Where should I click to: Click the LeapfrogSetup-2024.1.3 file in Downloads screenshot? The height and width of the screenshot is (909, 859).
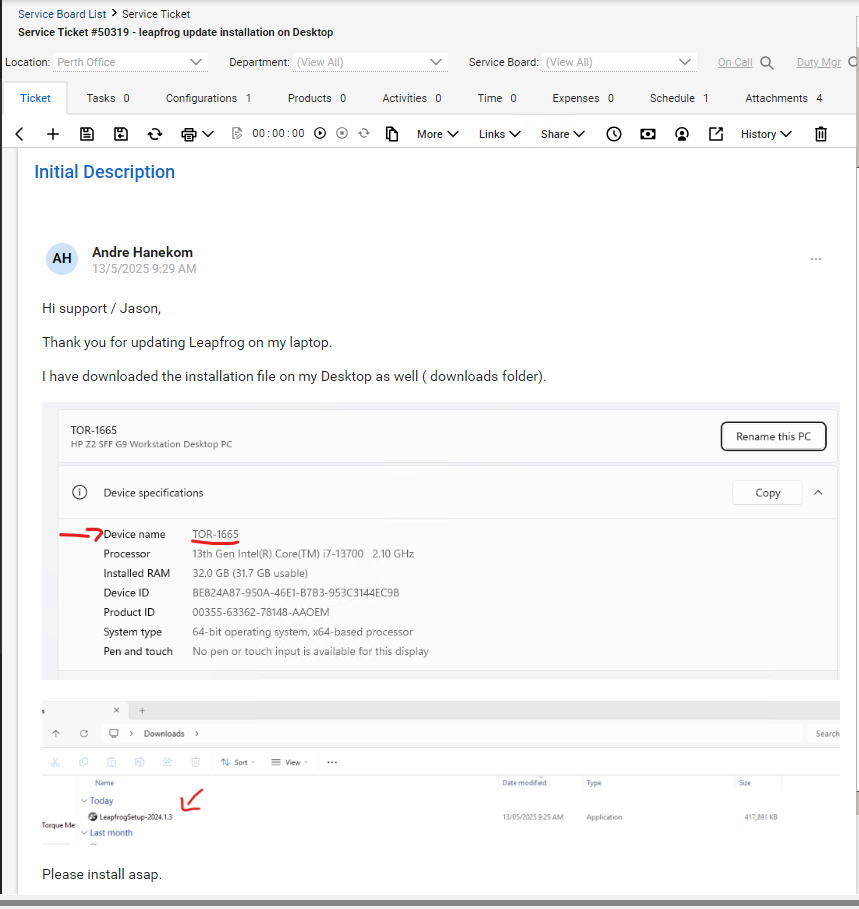tap(131, 817)
